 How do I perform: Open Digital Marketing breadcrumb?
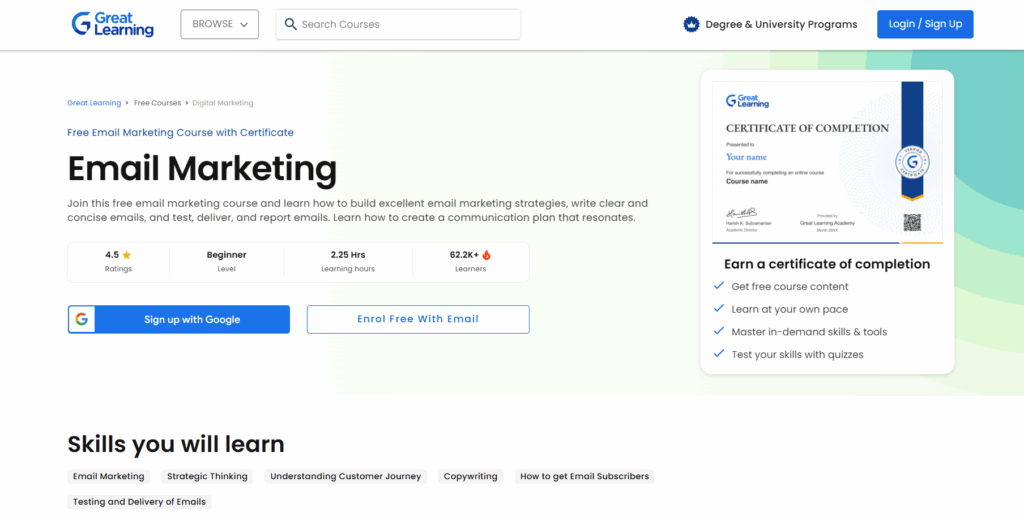click(223, 103)
